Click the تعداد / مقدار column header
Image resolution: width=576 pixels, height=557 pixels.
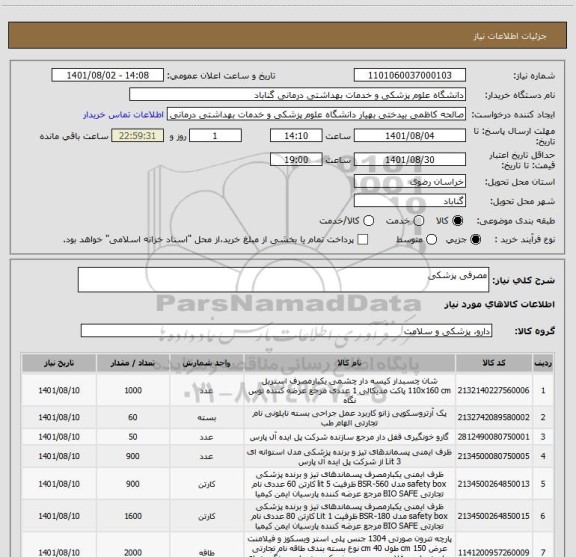[x=133, y=363]
